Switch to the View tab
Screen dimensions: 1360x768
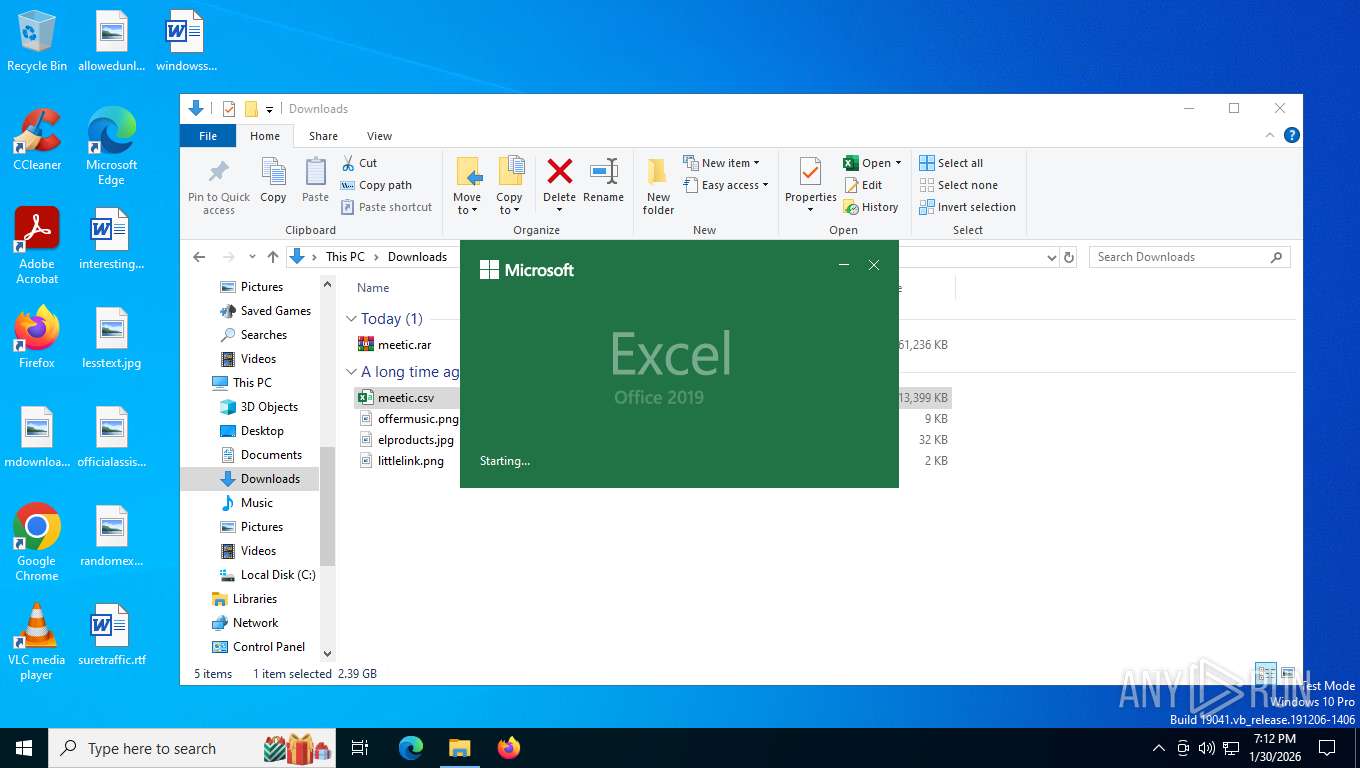tap(379, 136)
